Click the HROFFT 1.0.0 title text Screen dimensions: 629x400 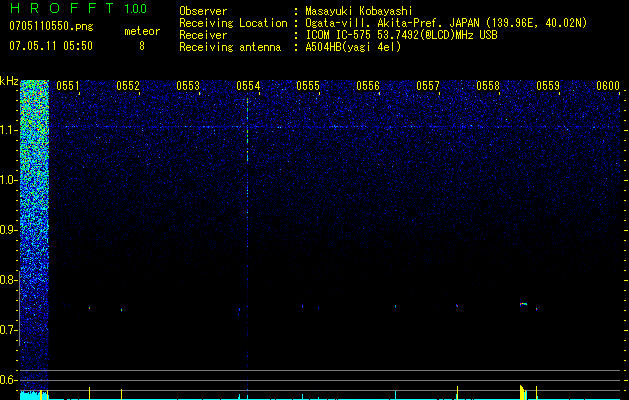(x=78, y=8)
